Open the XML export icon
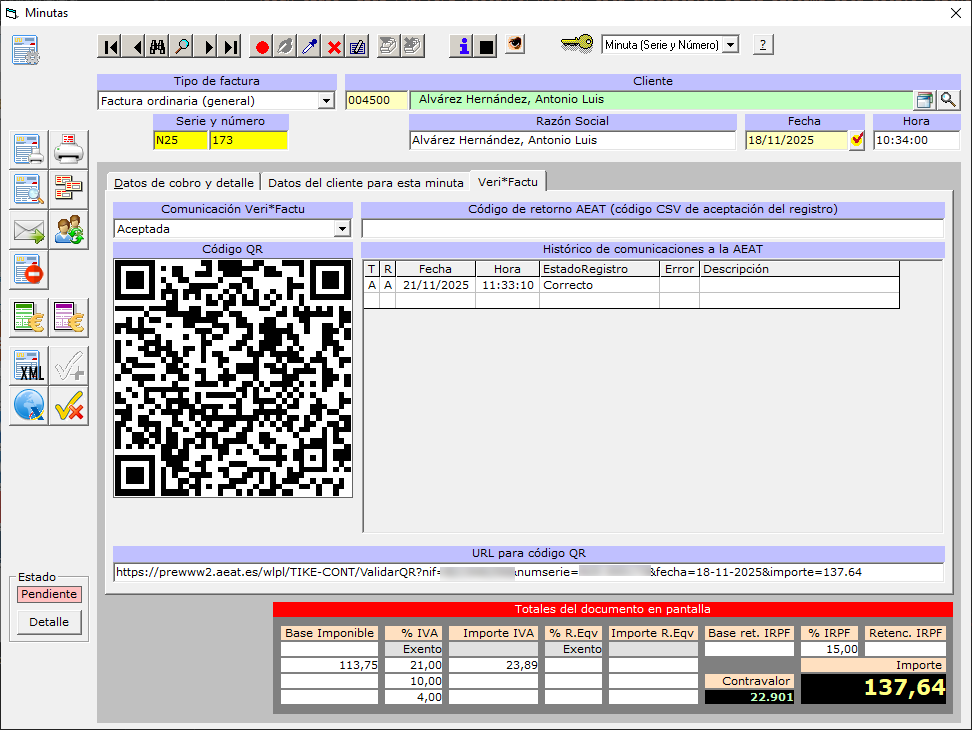The image size is (972, 730). pyautogui.click(x=28, y=368)
